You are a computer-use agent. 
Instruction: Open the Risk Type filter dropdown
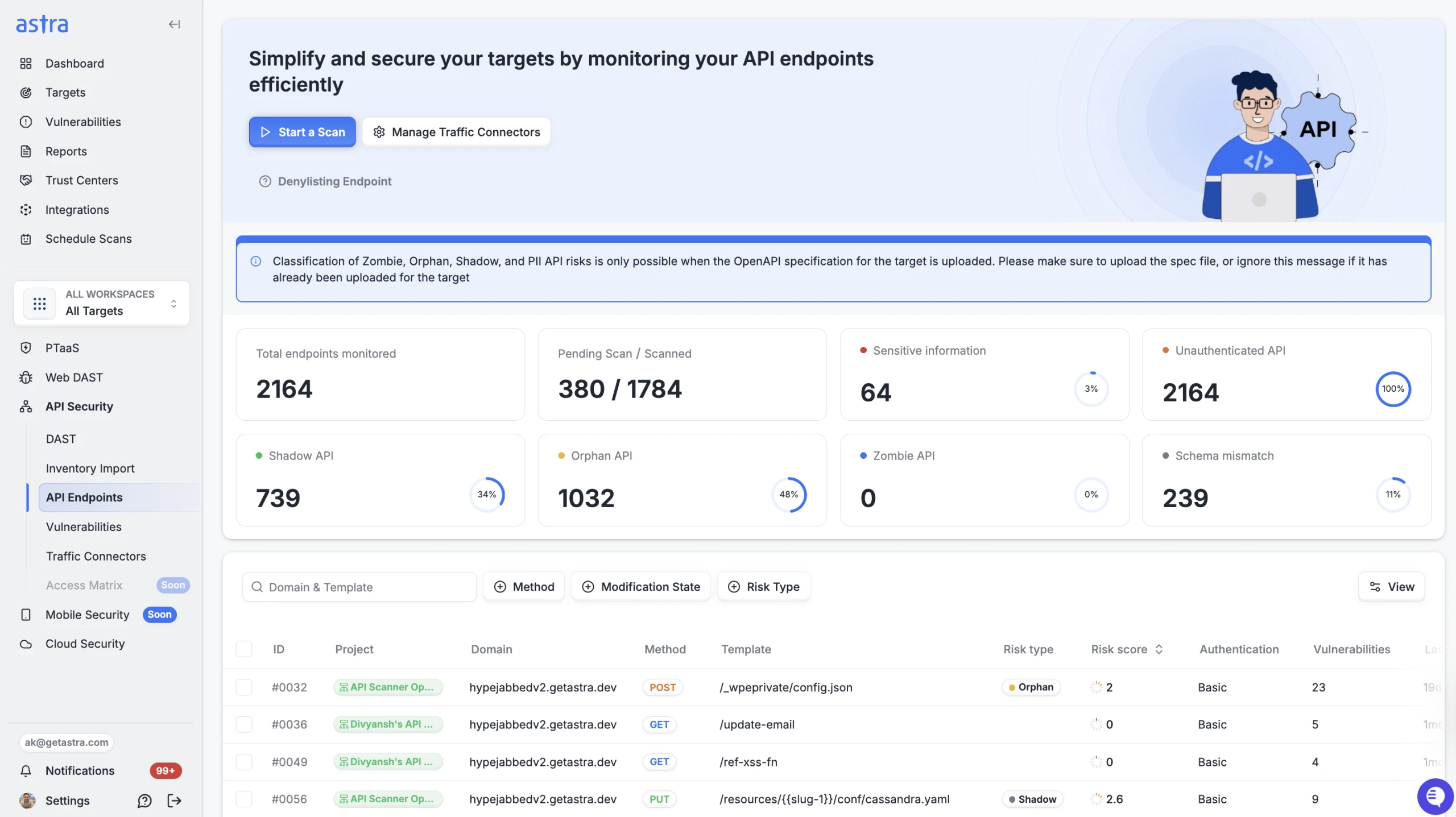(x=763, y=586)
